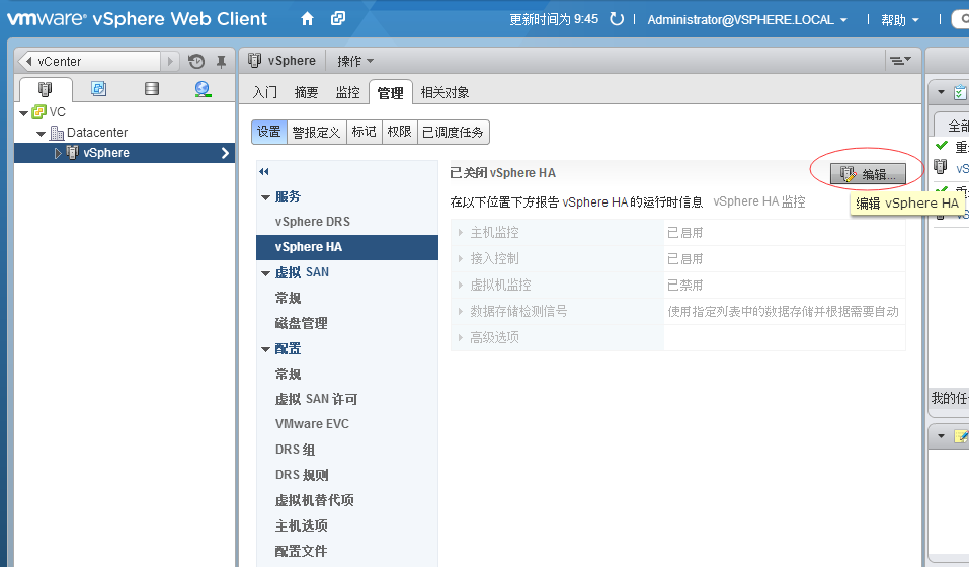The width and height of the screenshot is (970, 567).
Task: Click the 编辑... button for vSphere HA
Action: click(x=868, y=174)
